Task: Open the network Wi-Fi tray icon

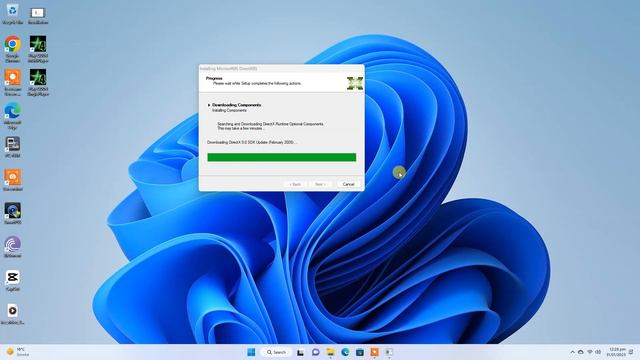Action: pos(590,352)
